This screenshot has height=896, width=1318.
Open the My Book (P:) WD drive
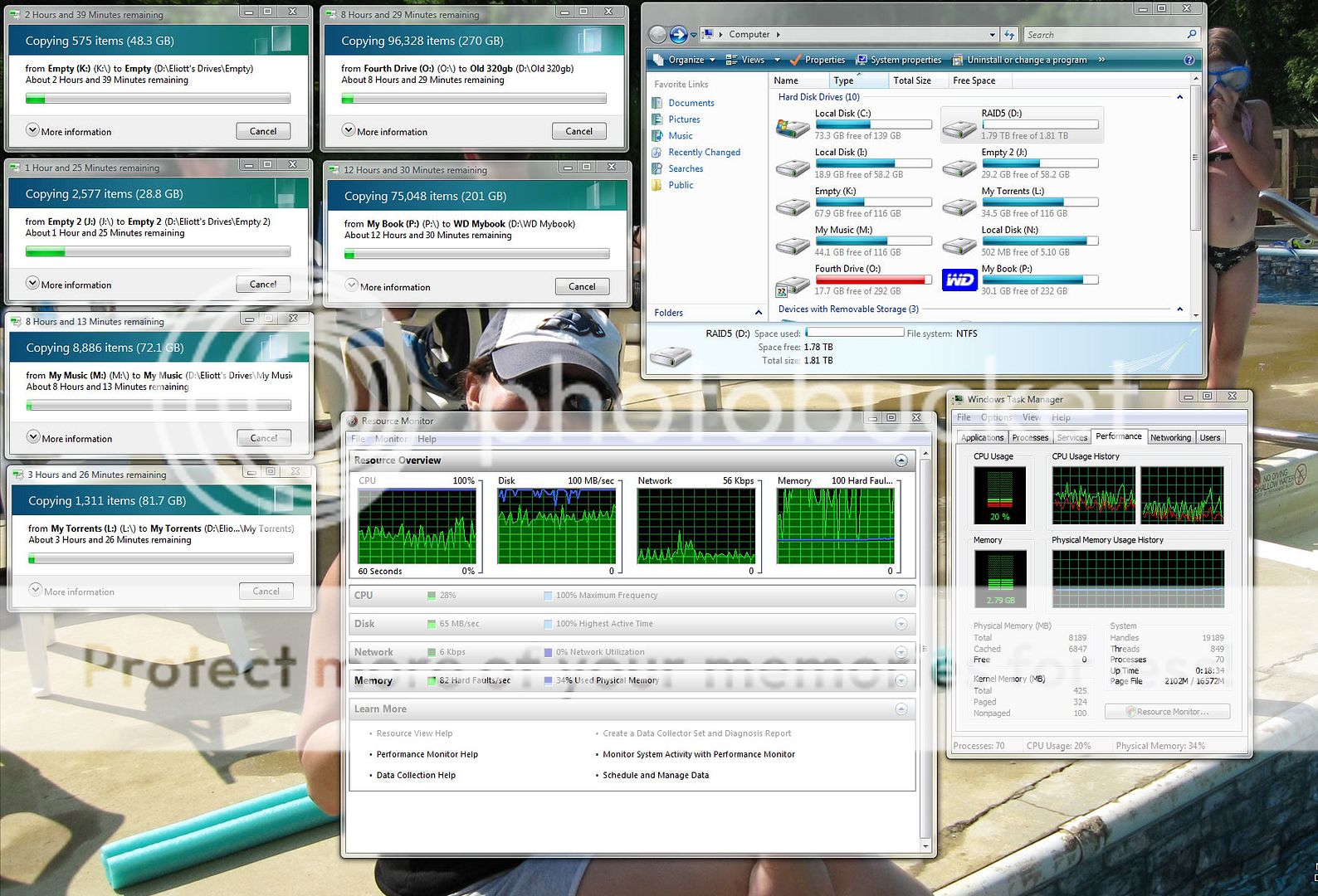point(959,280)
